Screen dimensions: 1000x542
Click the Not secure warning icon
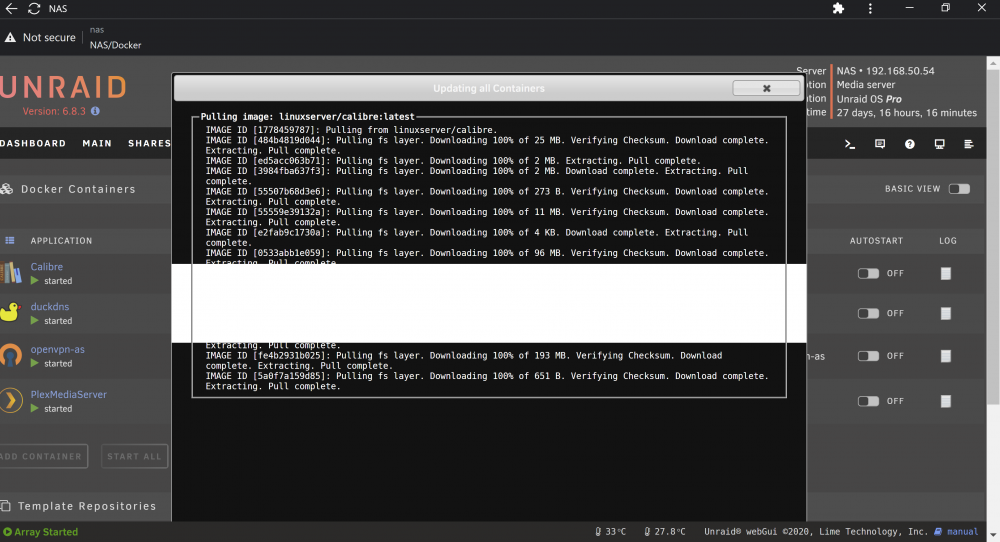(10, 38)
